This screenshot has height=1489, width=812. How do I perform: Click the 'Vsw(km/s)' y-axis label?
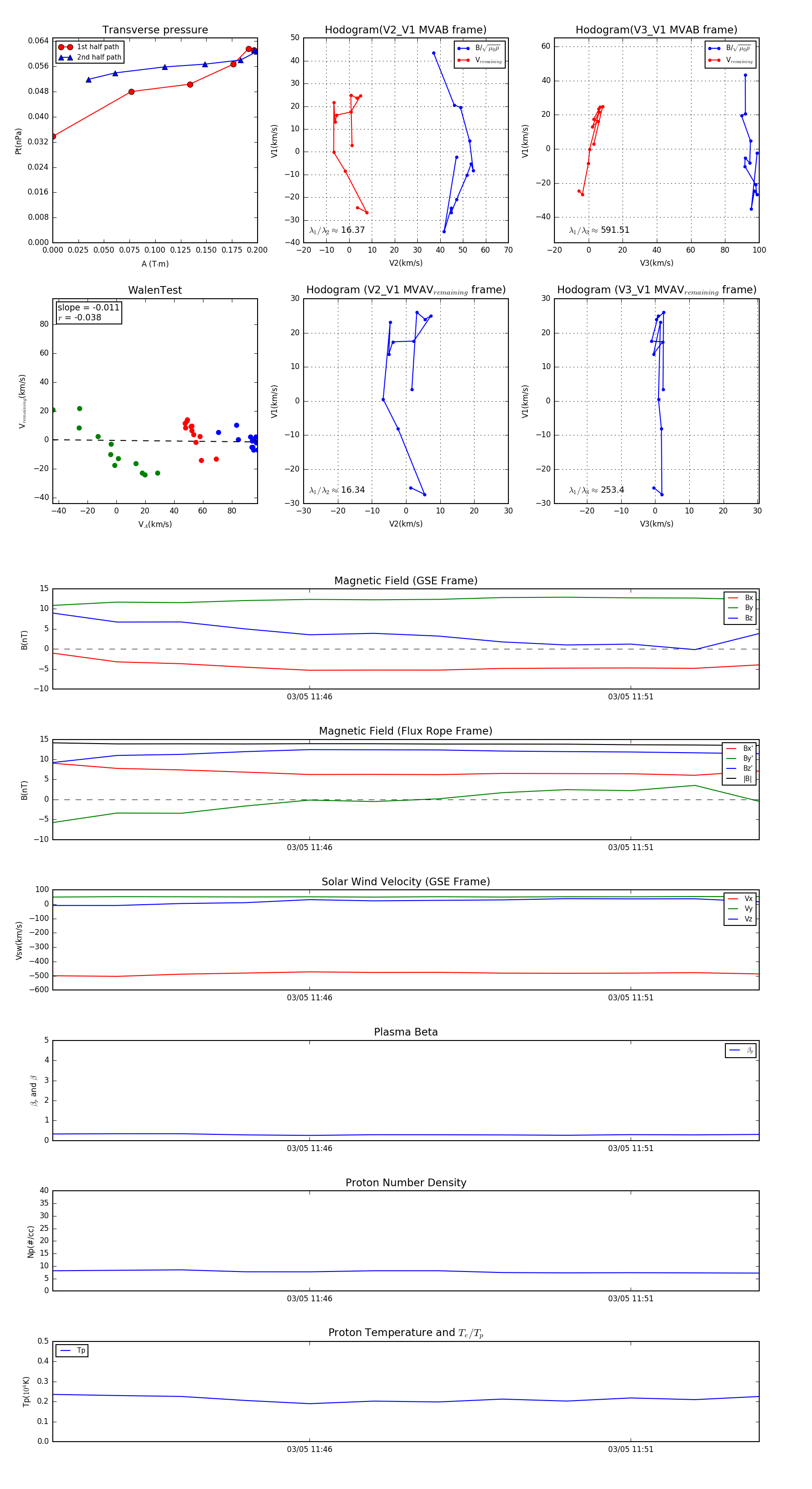18,941
